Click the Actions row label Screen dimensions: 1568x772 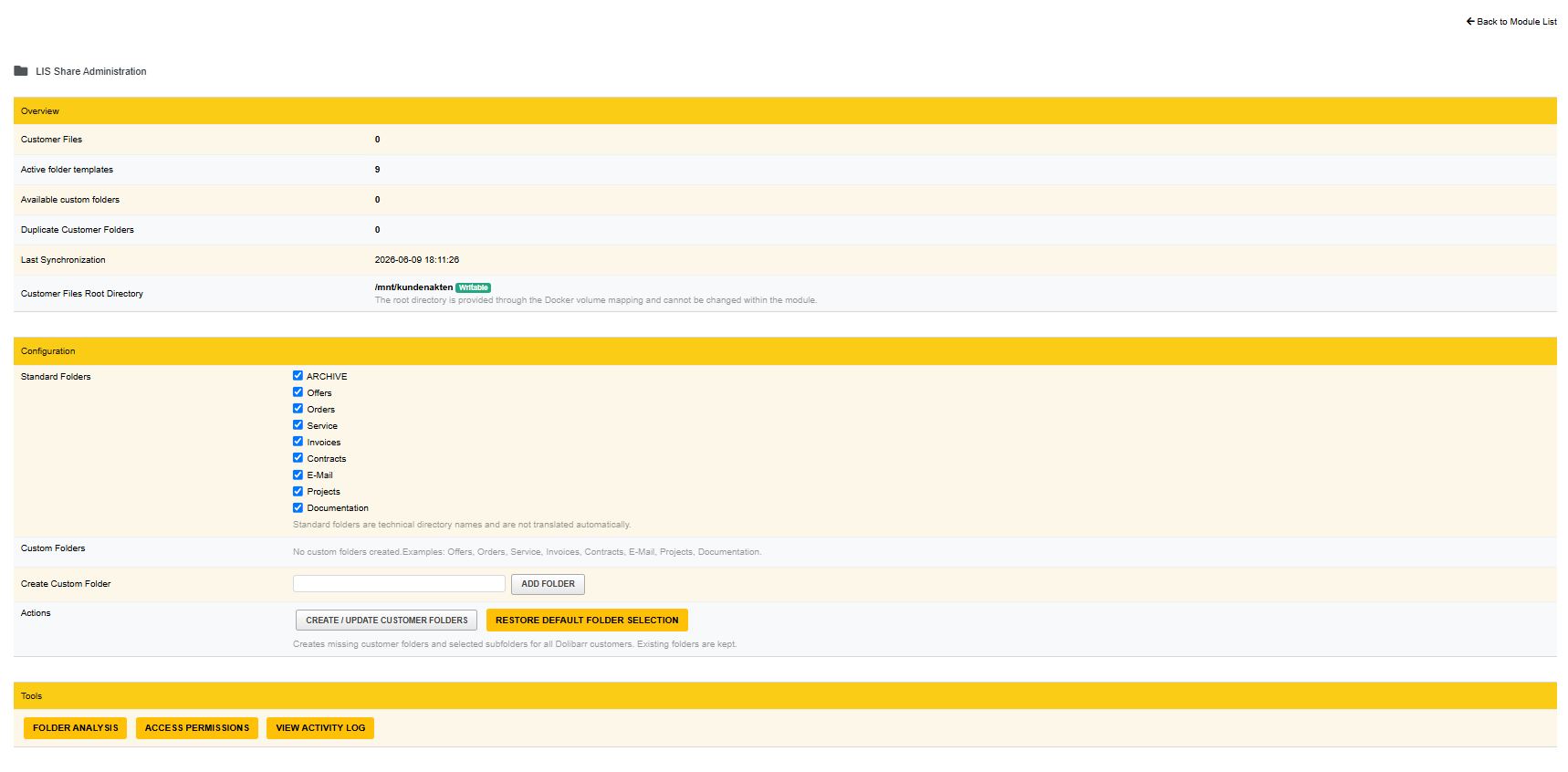pyautogui.click(x=36, y=613)
